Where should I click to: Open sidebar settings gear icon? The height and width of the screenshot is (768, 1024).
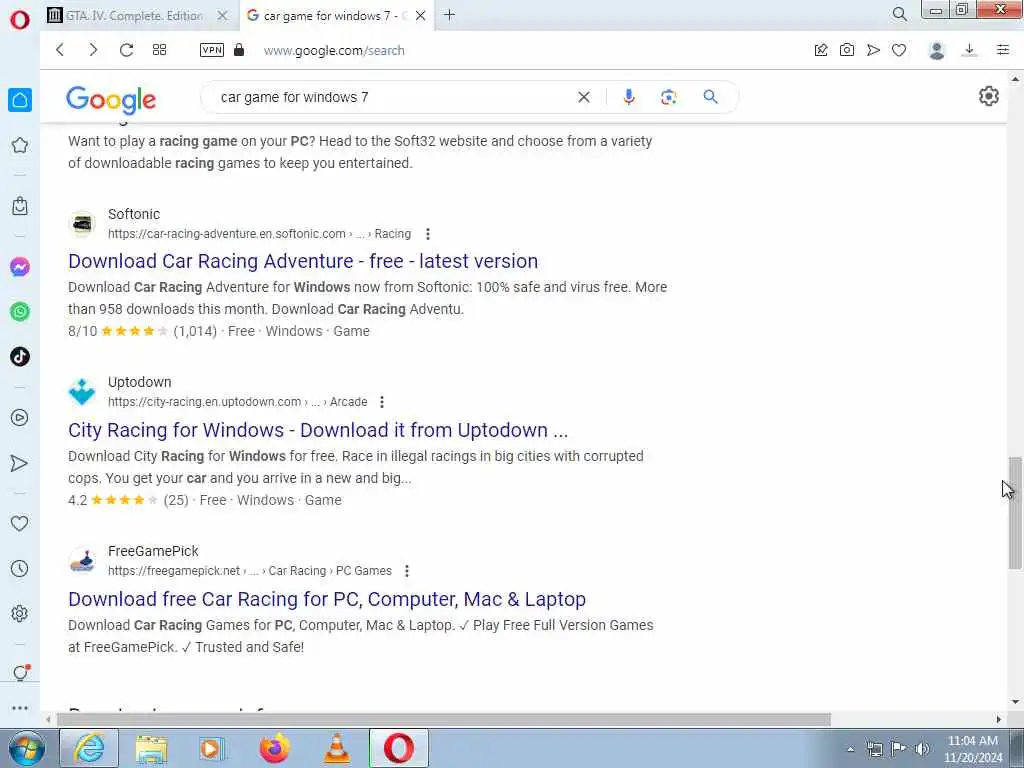[20, 613]
